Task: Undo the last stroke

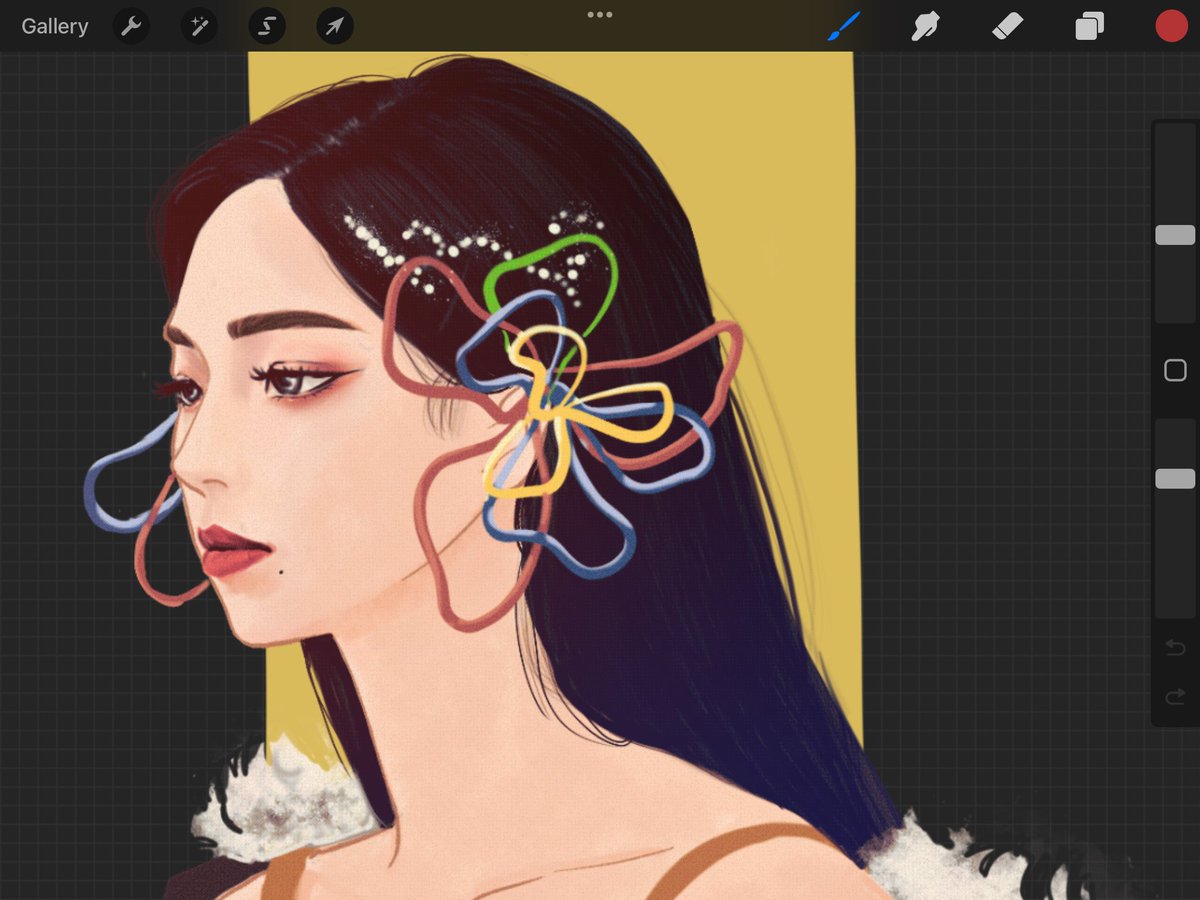Action: (x=1175, y=649)
